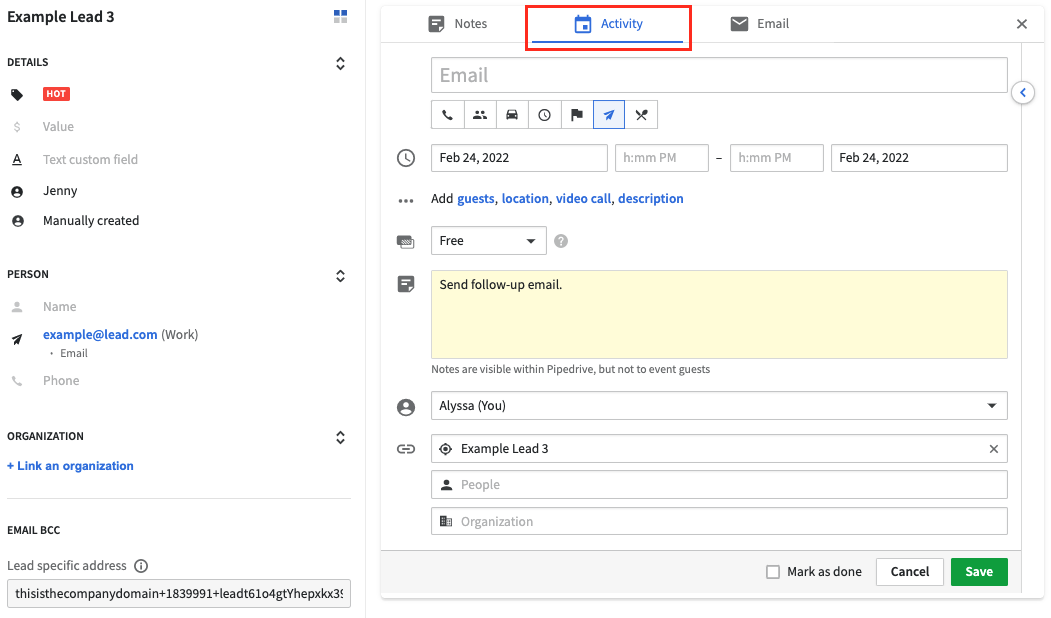Select the Call activity type icon
Image resolution: width=1051 pixels, height=618 pixels.
[447, 115]
